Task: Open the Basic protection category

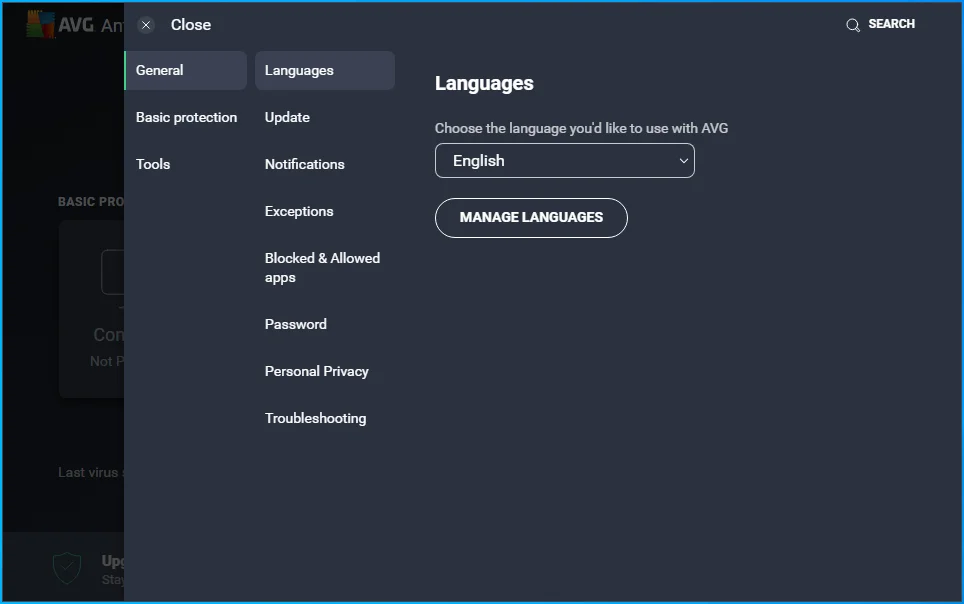Action: (186, 117)
